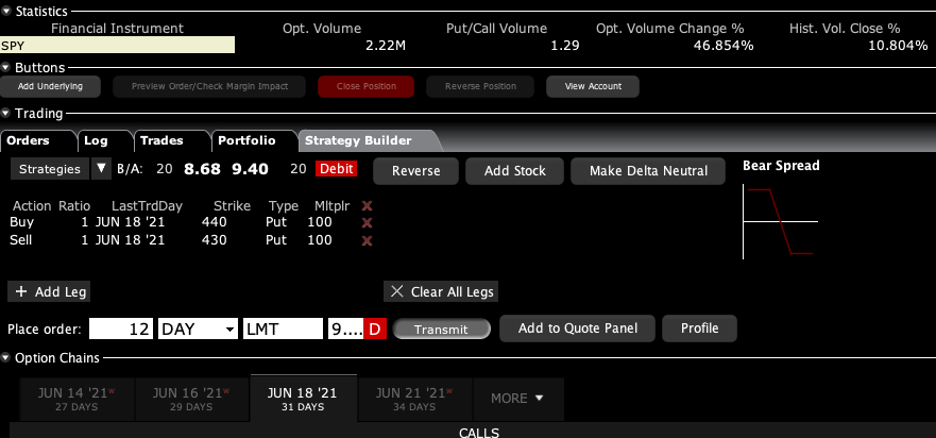Click the red Close Position button
936x438 pixels.
[x=366, y=87]
